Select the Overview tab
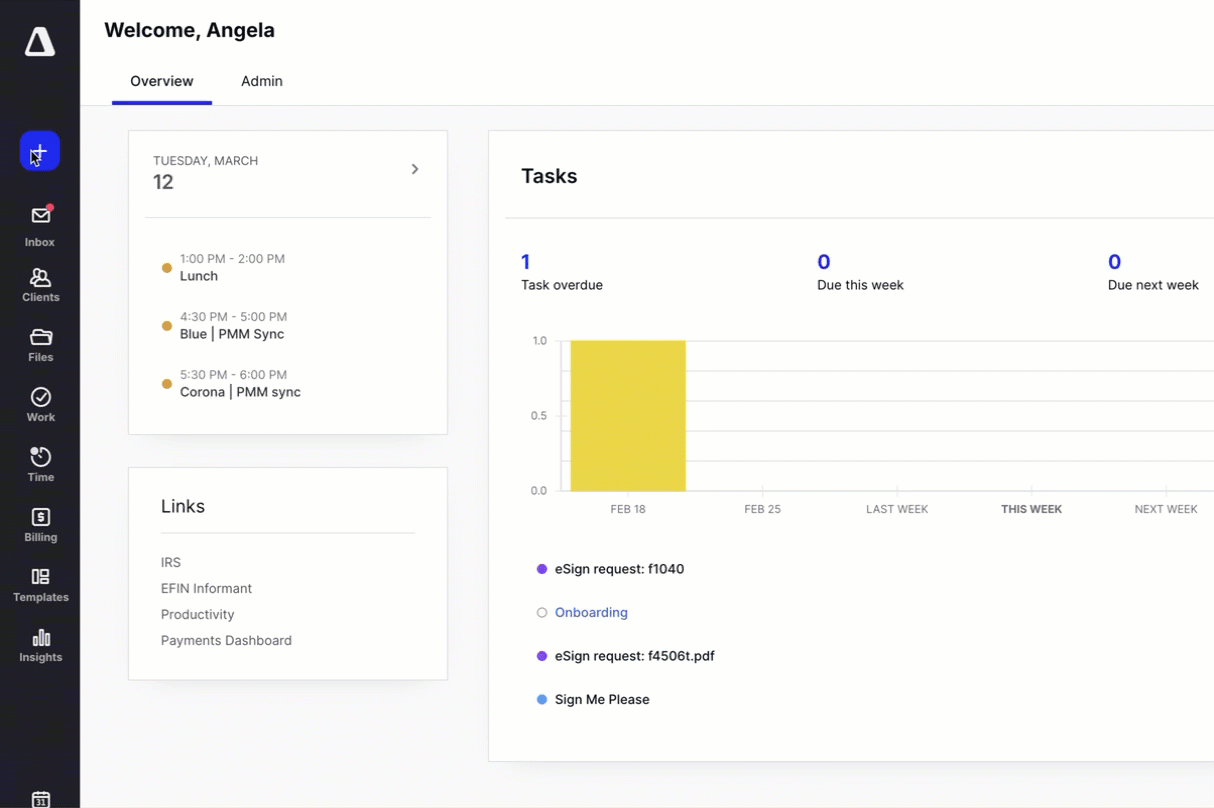1214x808 pixels. click(x=162, y=81)
